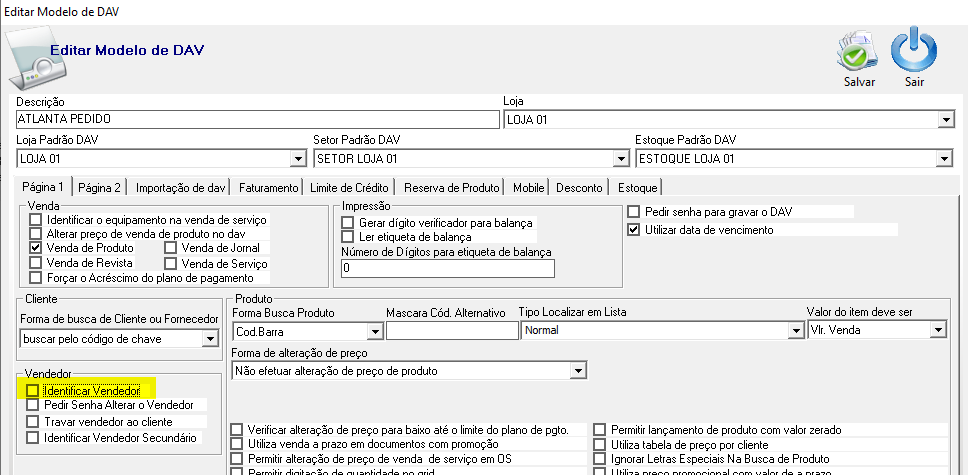The image size is (968, 475).
Task: Enable Permitir lançamento de produto com valor zerado
Action: click(600, 429)
